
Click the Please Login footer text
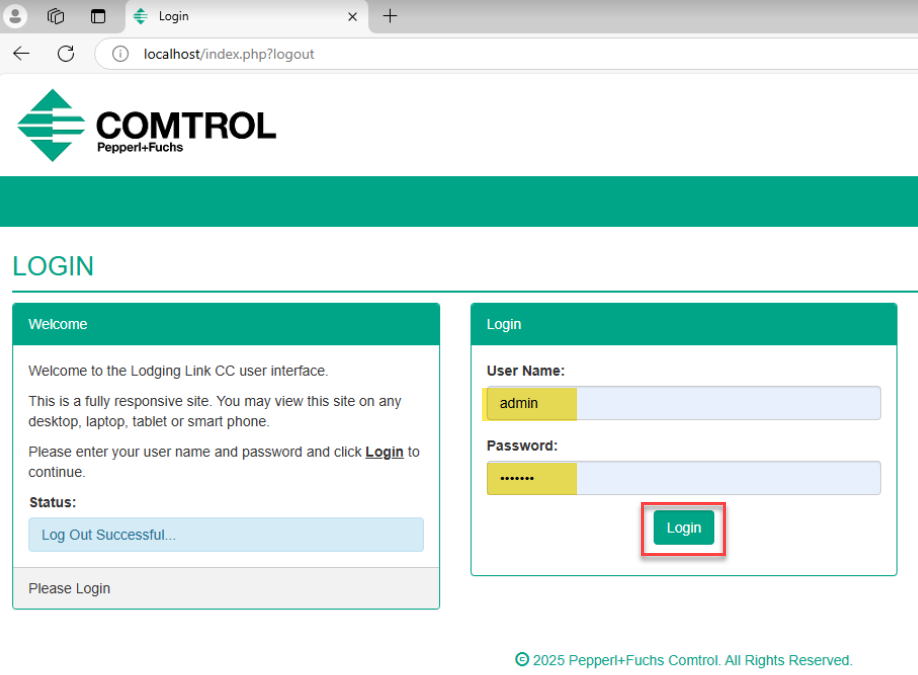coord(69,588)
